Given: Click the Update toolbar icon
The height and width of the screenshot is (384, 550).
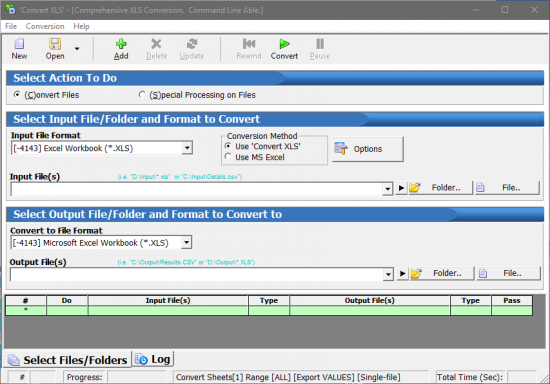Looking at the screenshot, I should point(192,44).
